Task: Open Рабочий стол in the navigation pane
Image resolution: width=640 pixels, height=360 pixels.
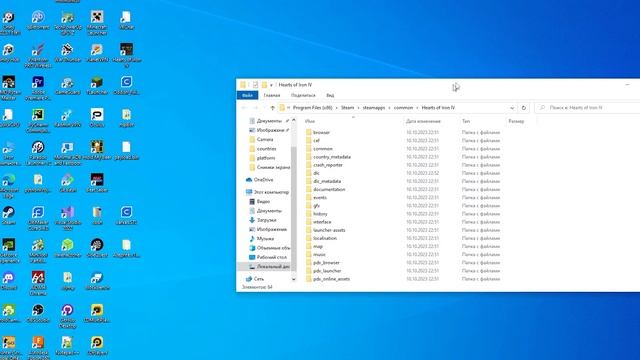Action: coord(268,257)
